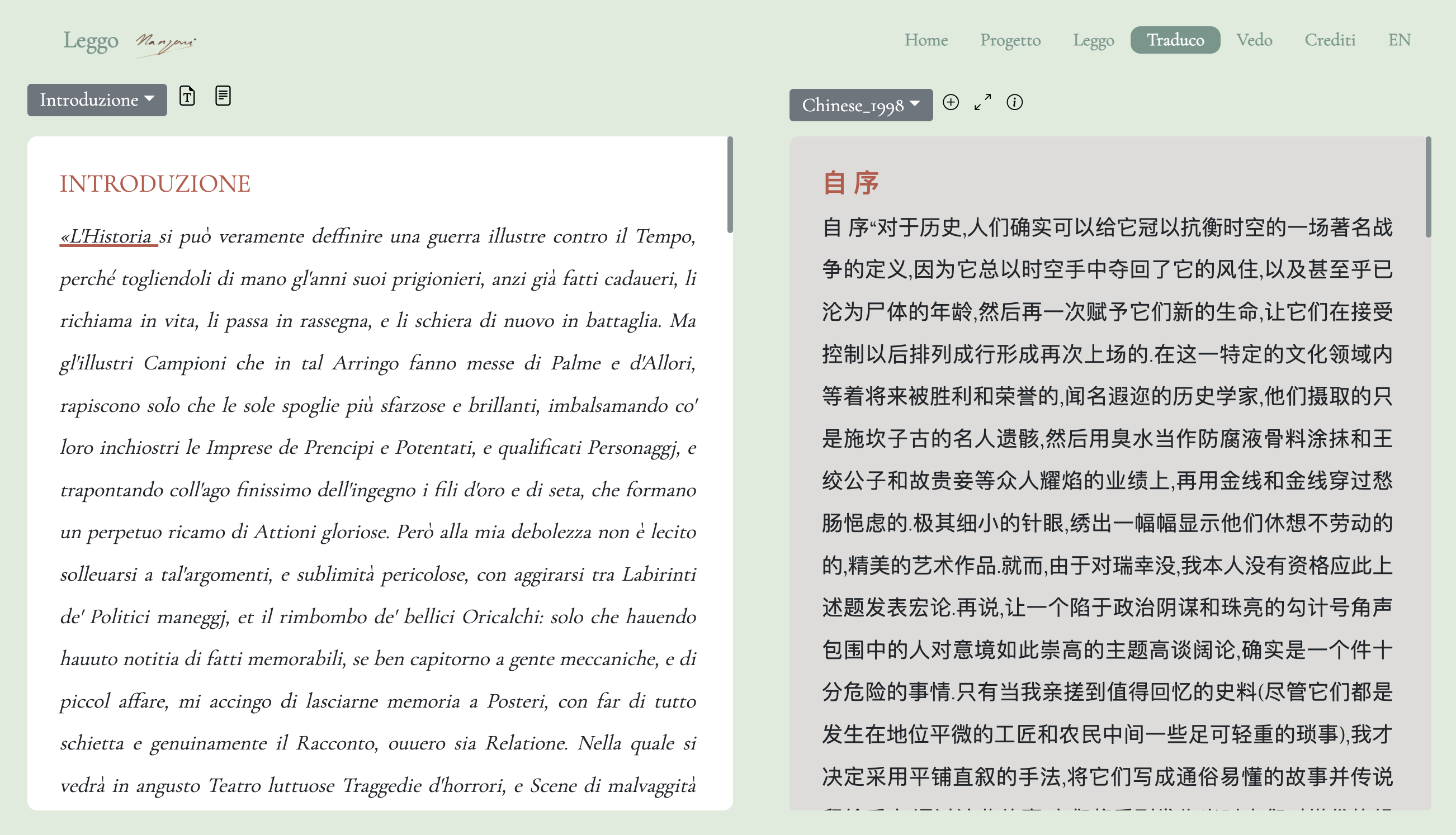Click the line starting 'trapontando coll'ago'

[x=378, y=490]
